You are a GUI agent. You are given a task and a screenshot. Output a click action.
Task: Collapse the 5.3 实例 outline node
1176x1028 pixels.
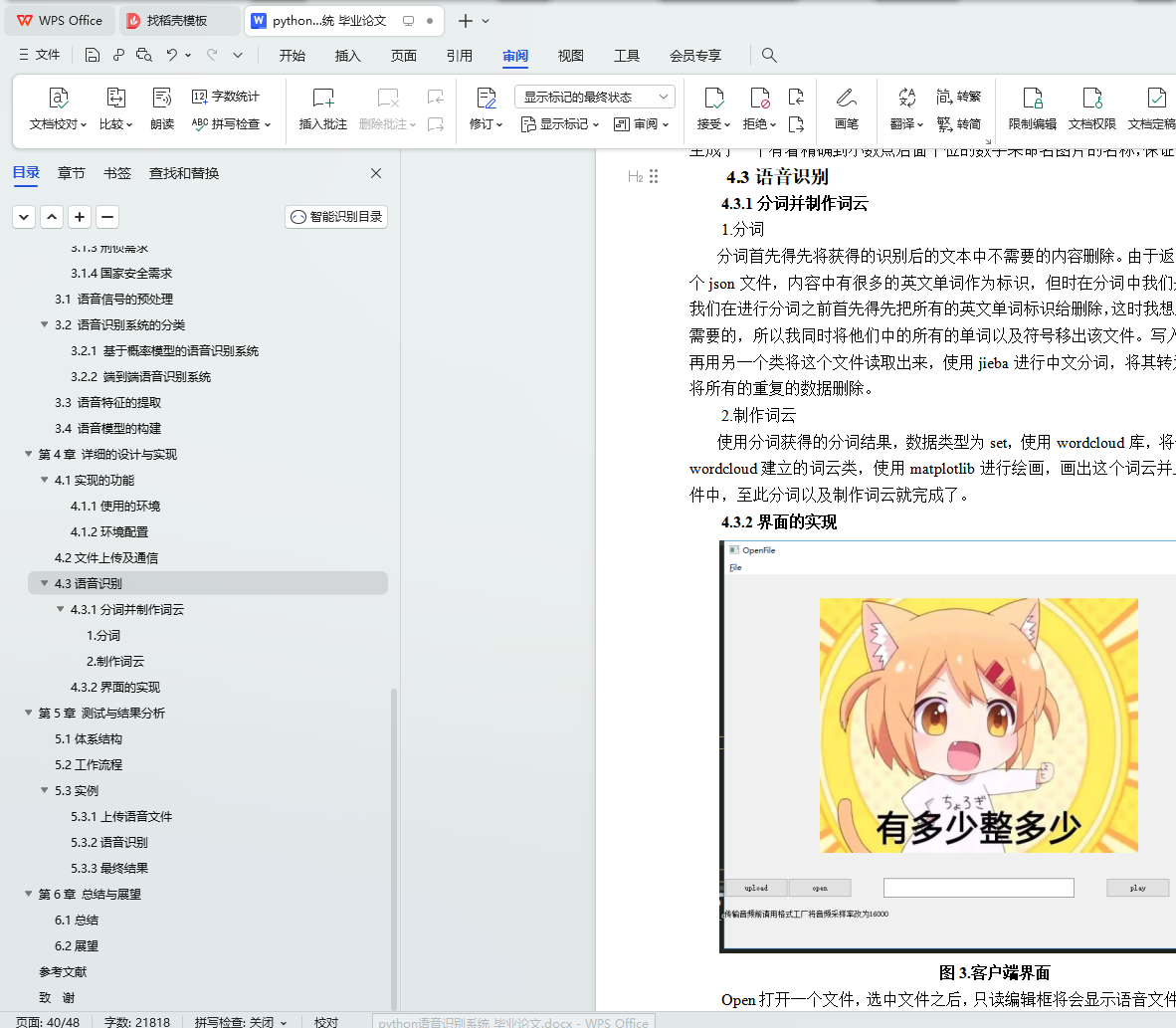point(44,790)
